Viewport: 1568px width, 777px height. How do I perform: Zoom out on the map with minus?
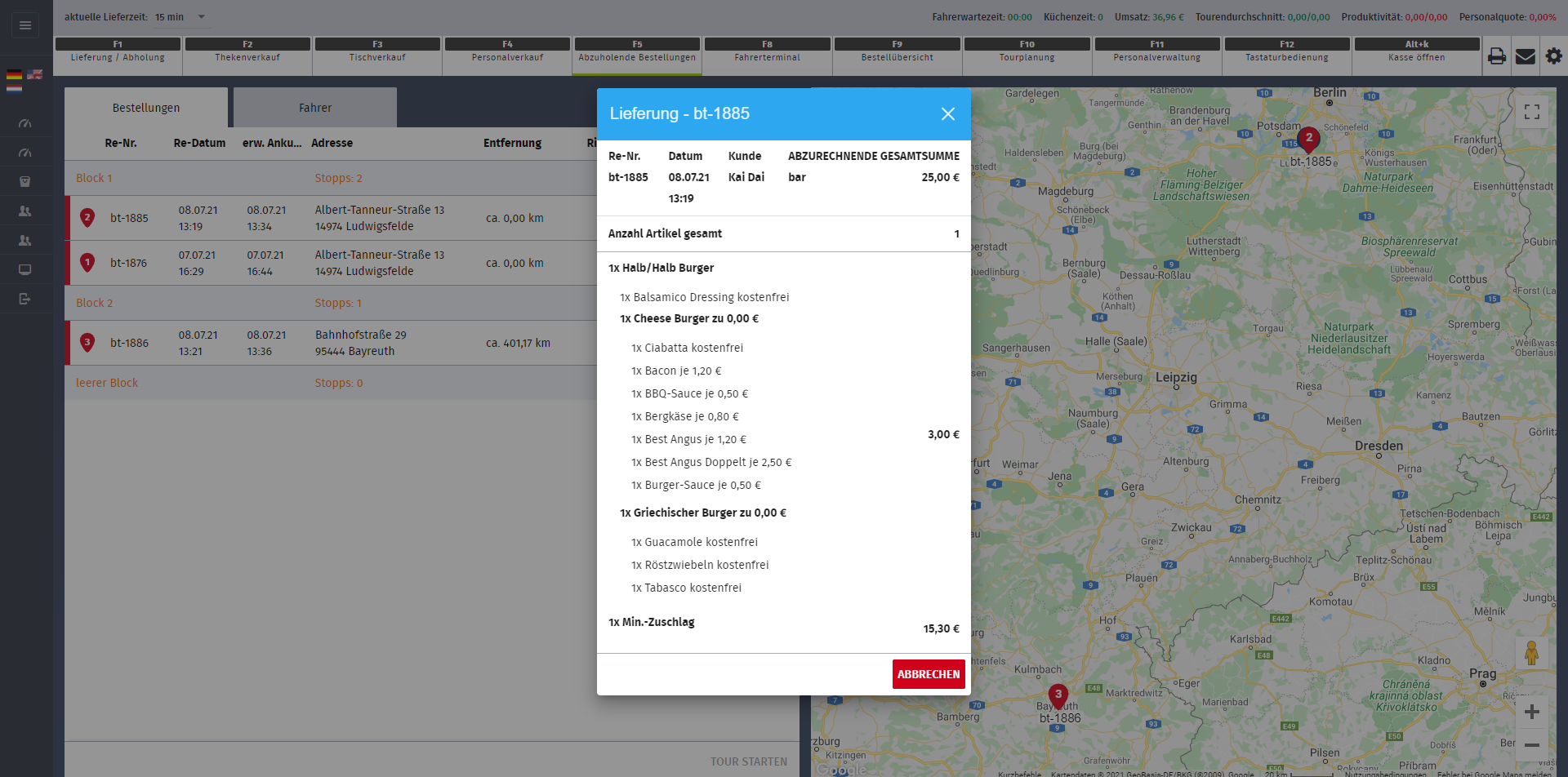[x=1532, y=745]
